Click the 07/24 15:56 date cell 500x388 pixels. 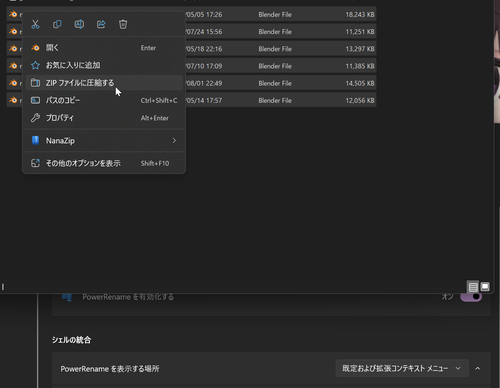pos(204,32)
